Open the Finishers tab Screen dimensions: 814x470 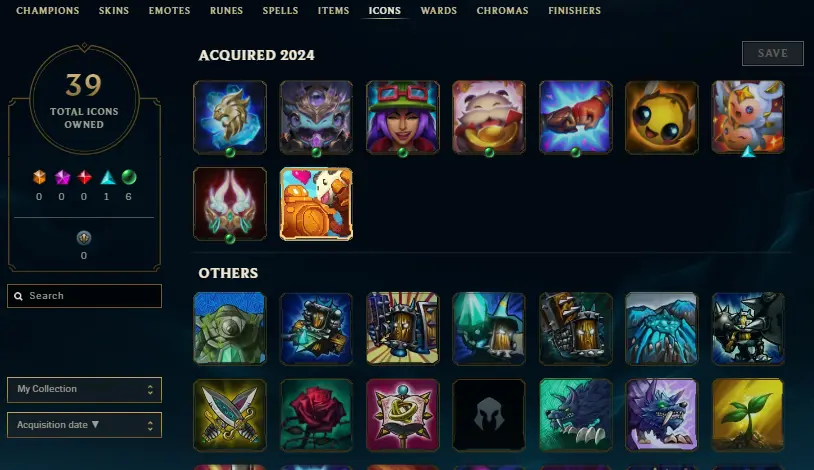coord(574,10)
